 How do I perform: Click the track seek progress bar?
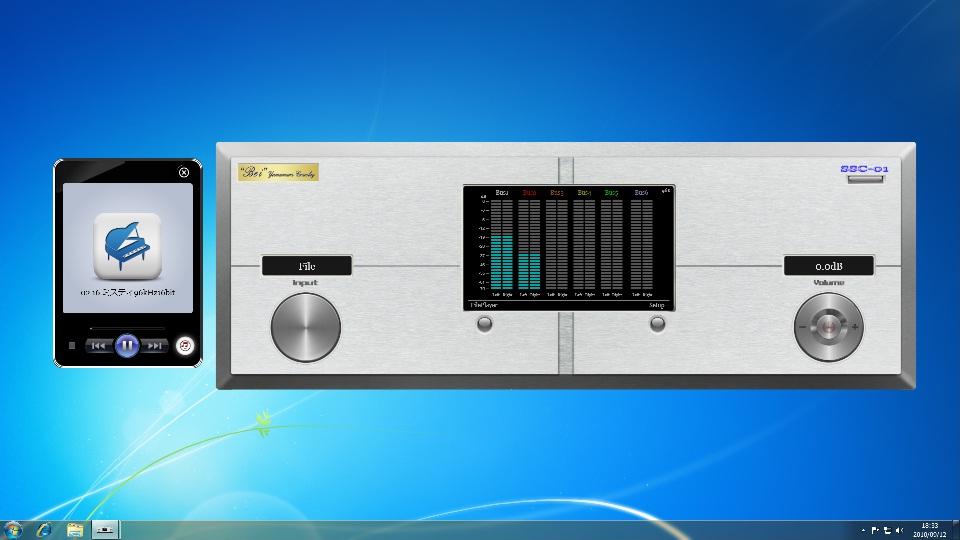point(127,328)
